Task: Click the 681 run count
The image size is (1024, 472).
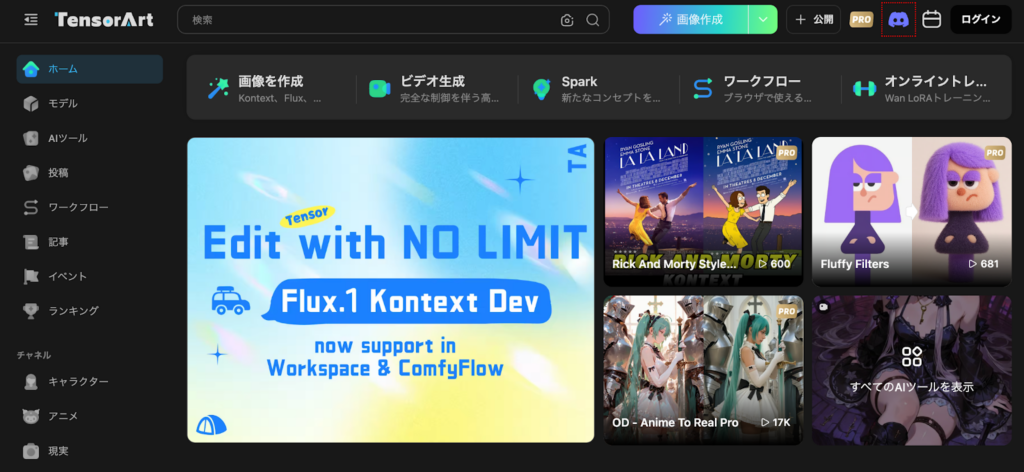Action: tap(984, 264)
